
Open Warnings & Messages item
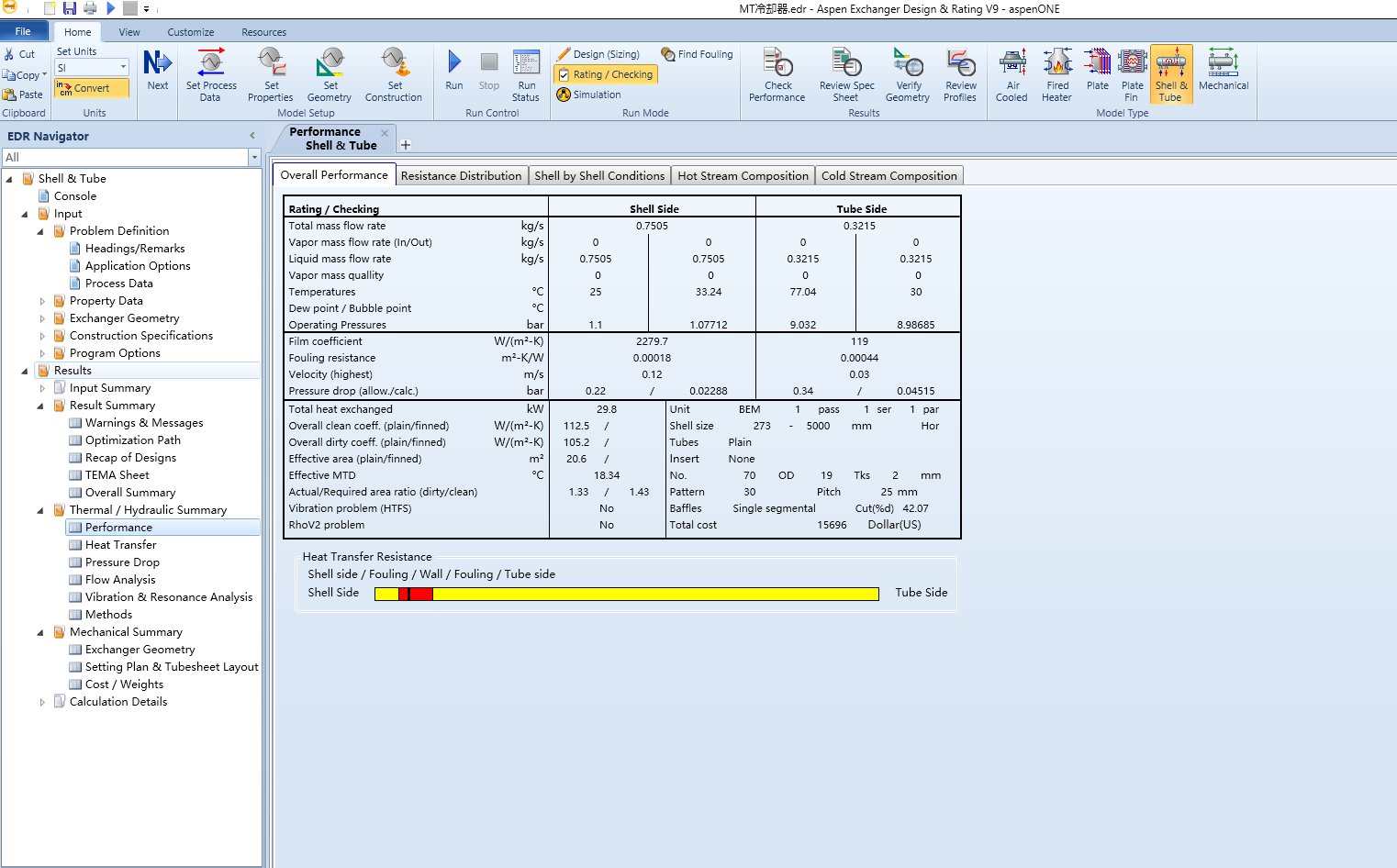[144, 423]
